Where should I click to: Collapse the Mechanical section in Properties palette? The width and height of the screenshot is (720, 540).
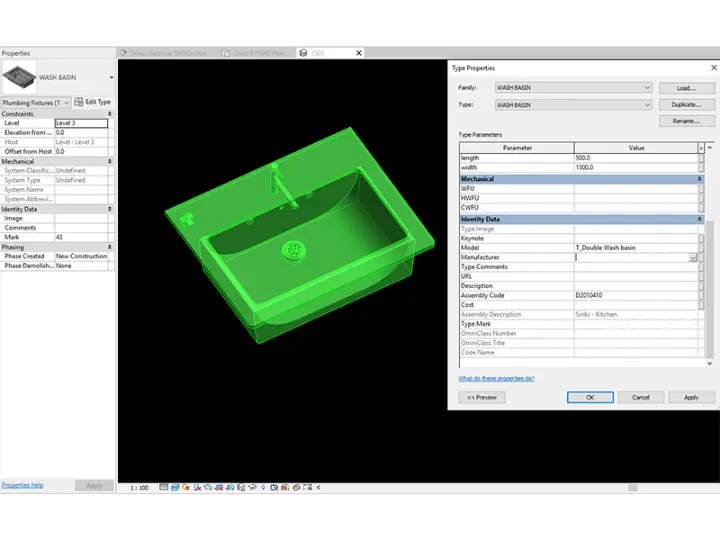coord(109,161)
